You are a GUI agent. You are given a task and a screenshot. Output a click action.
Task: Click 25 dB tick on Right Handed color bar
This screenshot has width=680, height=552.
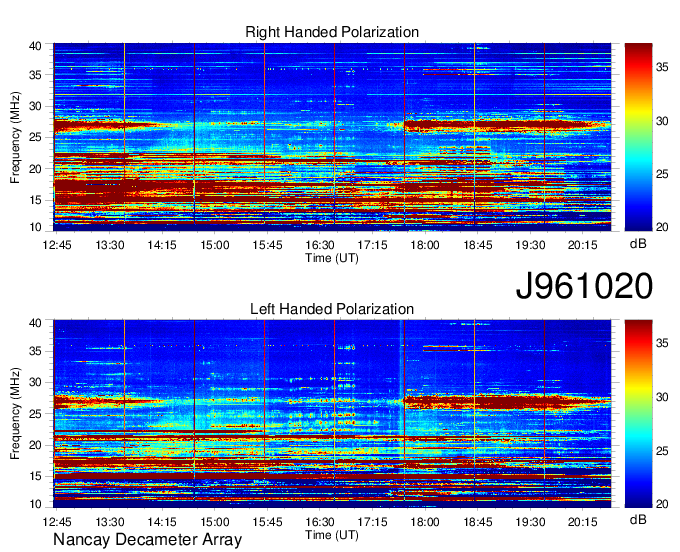click(x=662, y=174)
